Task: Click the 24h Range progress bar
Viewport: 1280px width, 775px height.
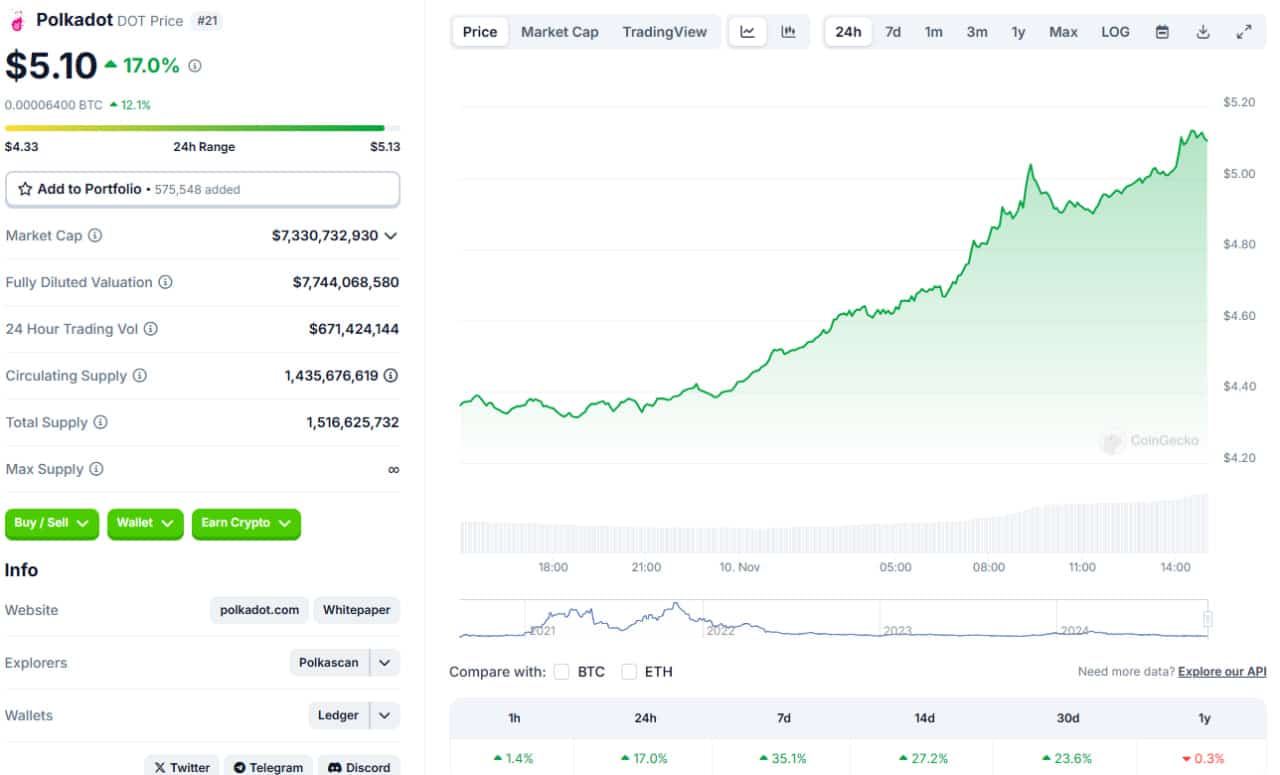Action: 202,128
